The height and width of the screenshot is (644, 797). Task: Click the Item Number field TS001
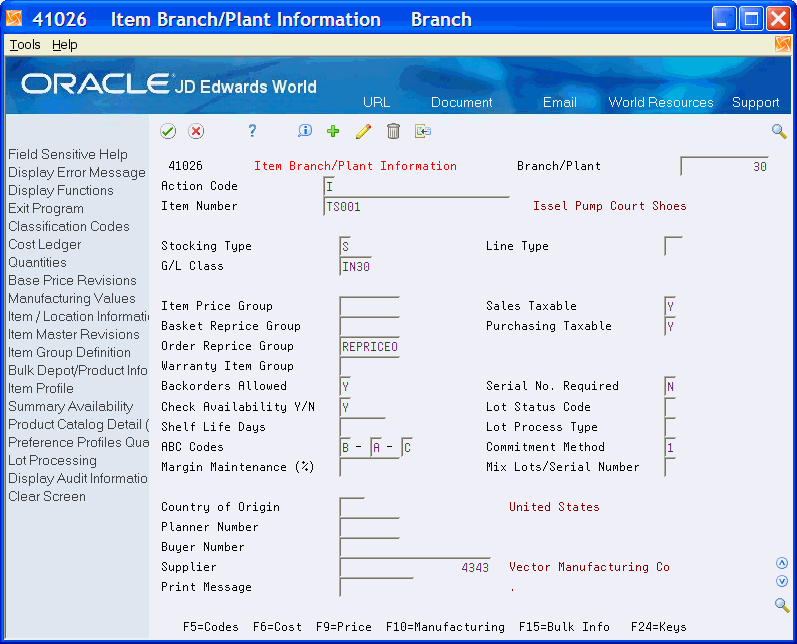pyautogui.click(x=416, y=206)
